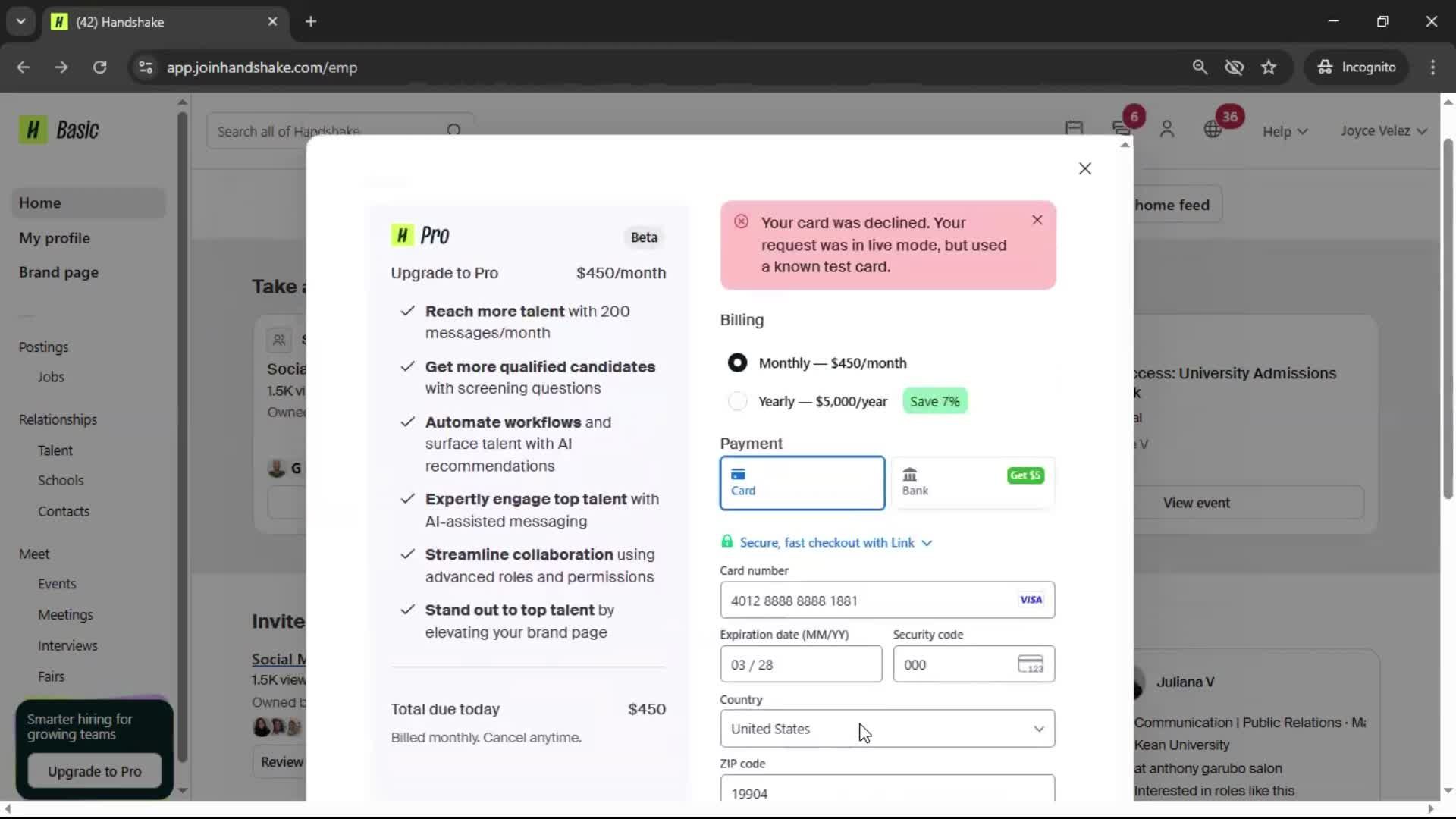The height and width of the screenshot is (819, 1456).
Task: Open messages icon with 6 badge
Action: (1122, 129)
